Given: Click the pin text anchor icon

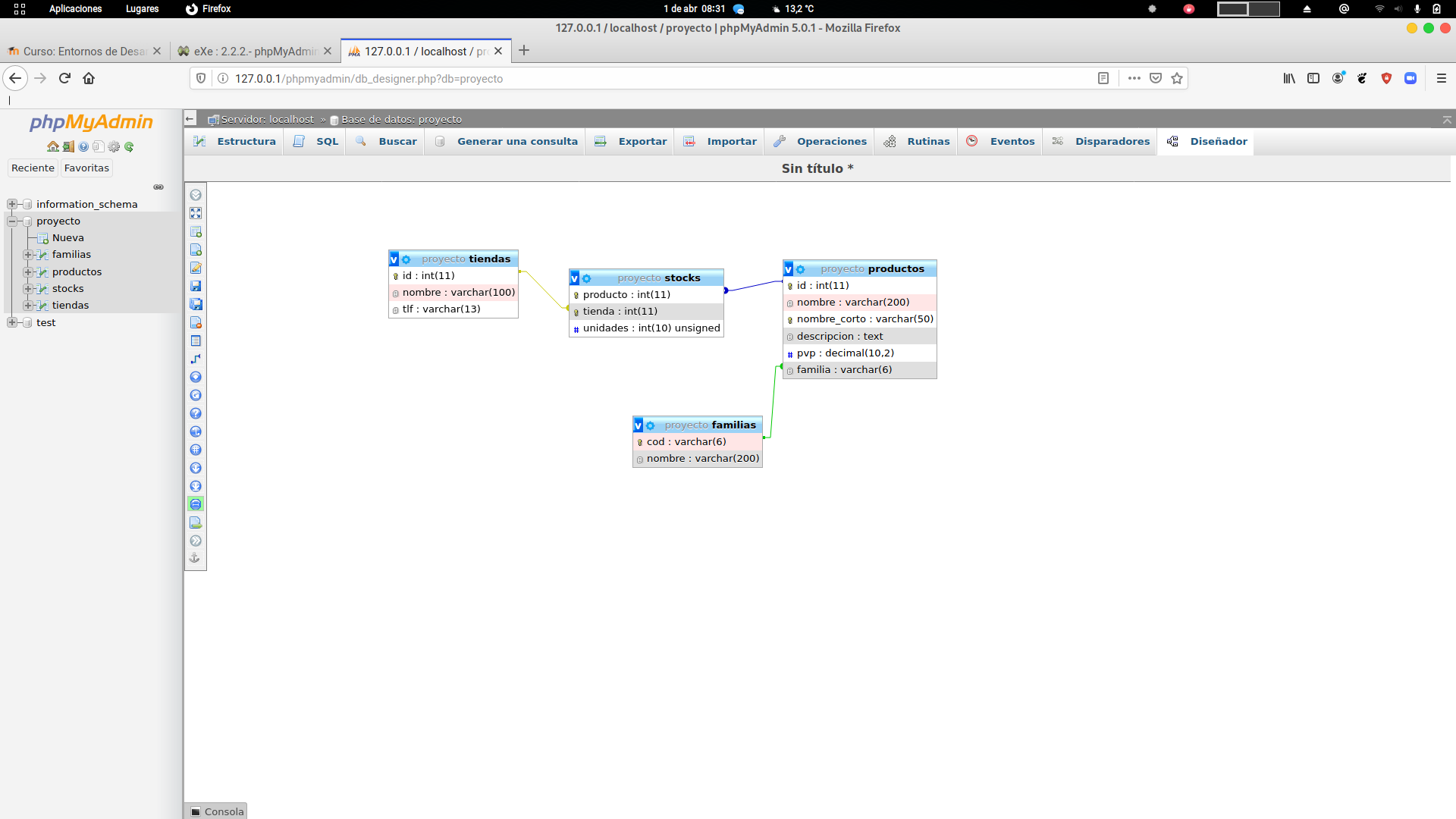Looking at the screenshot, I should tap(195, 558).
